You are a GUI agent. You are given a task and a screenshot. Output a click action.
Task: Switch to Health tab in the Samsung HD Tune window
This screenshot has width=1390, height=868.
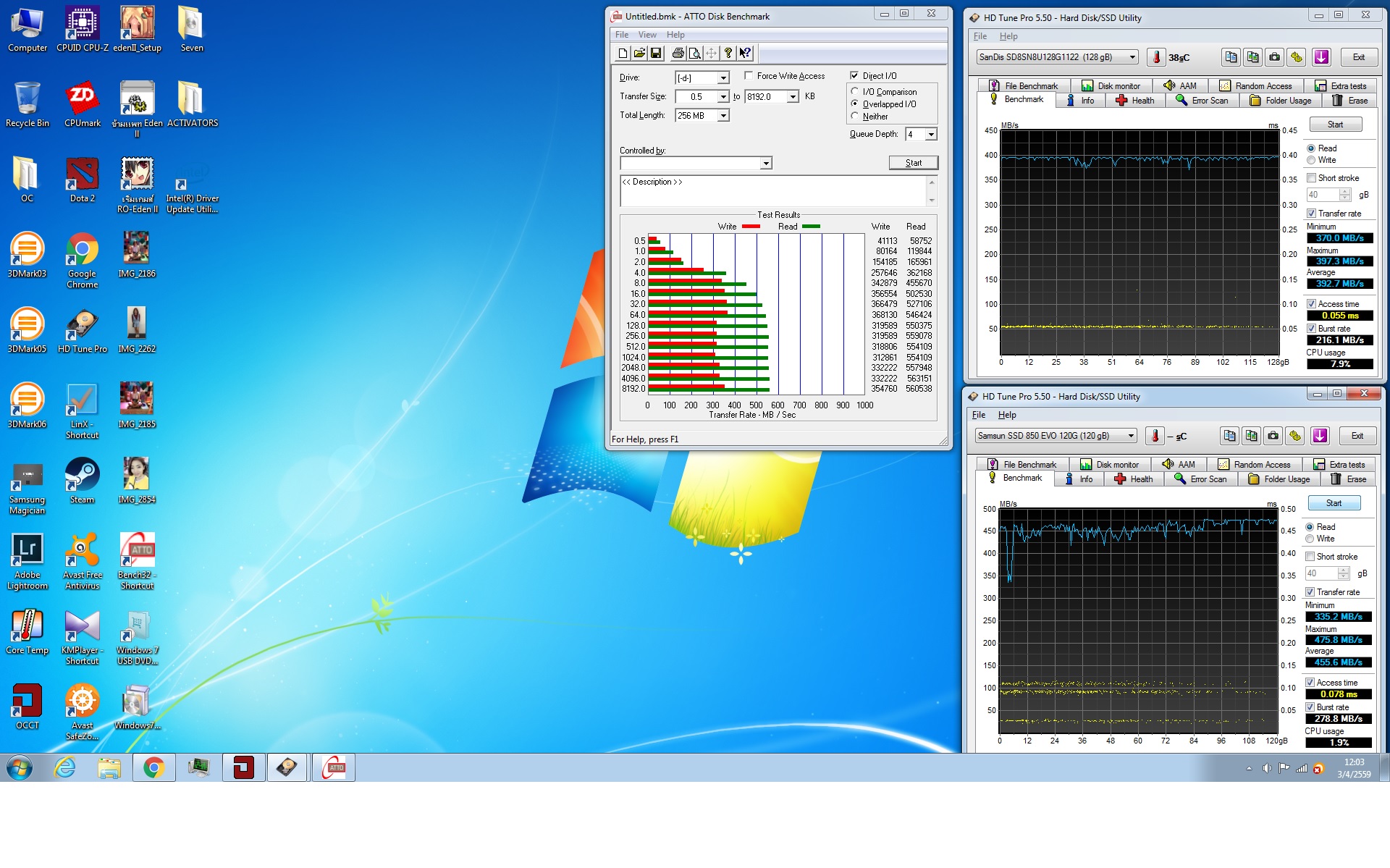click(1134, 479)
